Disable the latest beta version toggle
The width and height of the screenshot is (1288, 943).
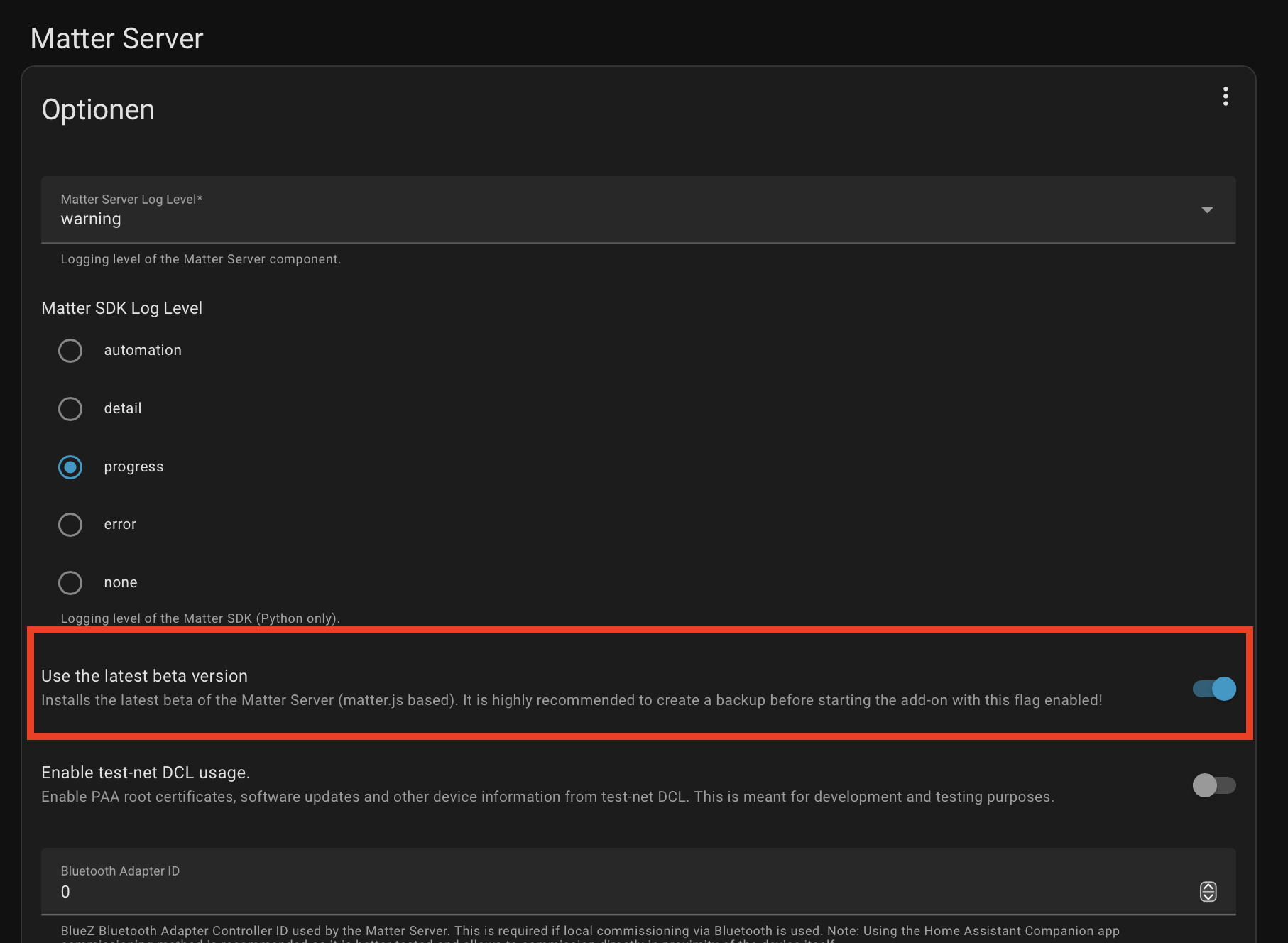[x=1214, y=689]
